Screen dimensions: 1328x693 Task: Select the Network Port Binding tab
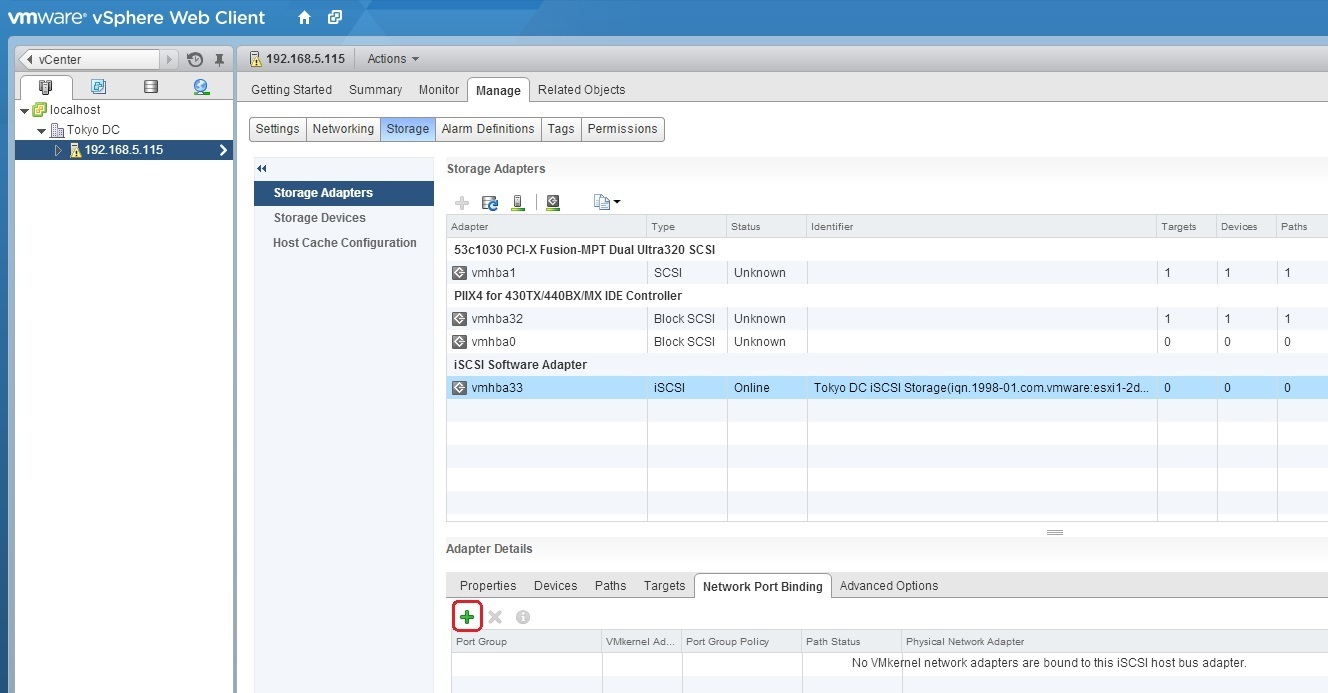763,586
